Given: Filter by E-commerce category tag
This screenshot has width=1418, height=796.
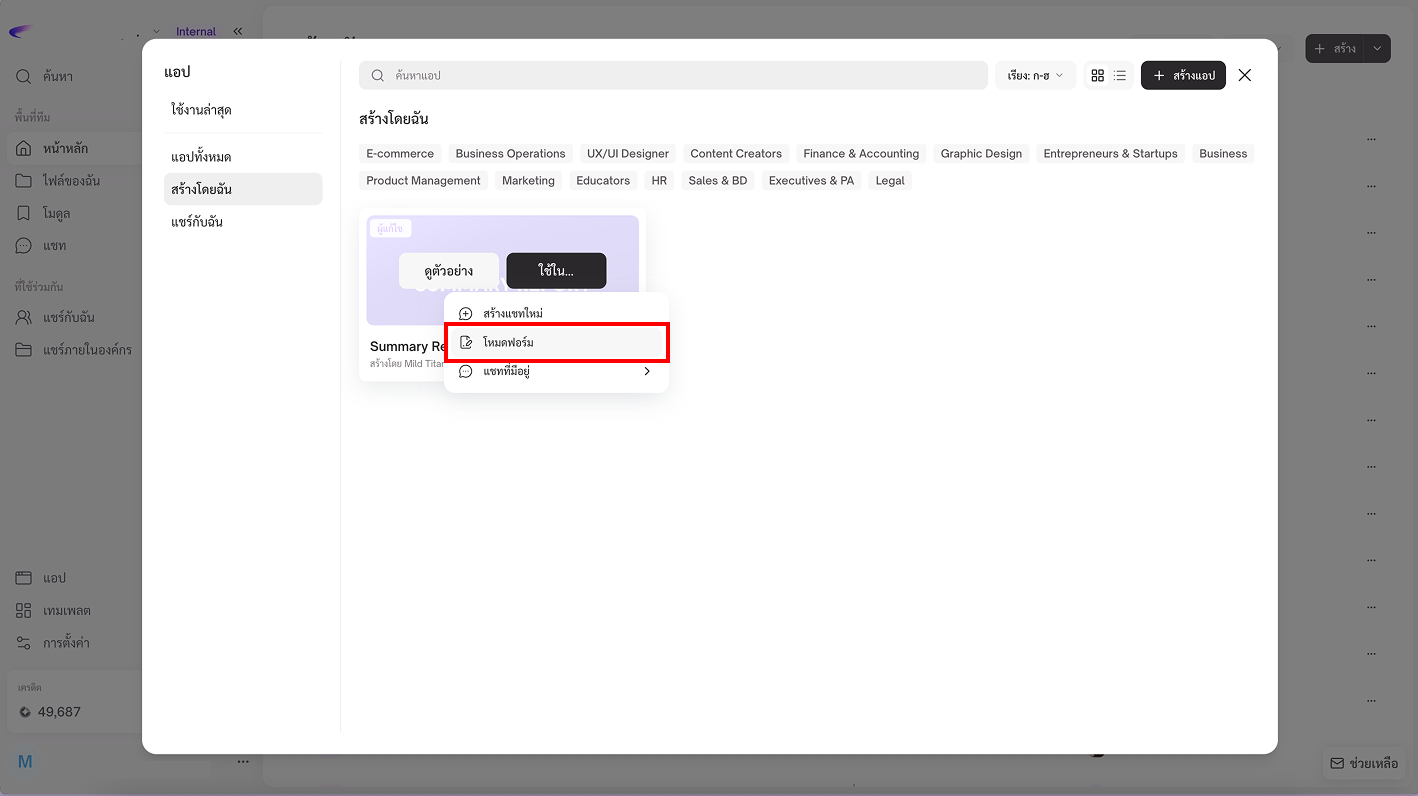Looking at the screenshot, I should [x=400, y=154].
